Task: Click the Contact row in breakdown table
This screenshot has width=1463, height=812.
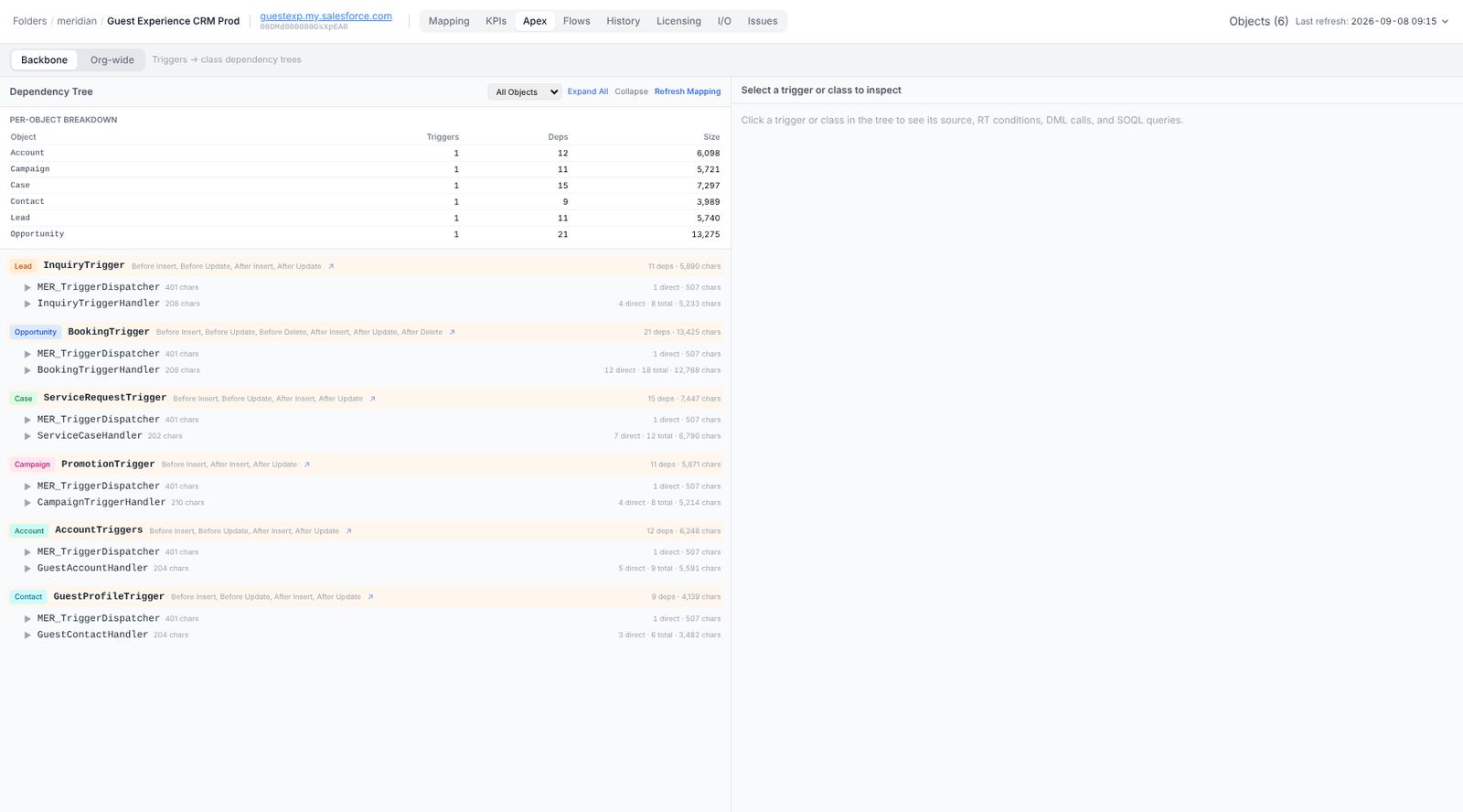Action: click(365, 202)
